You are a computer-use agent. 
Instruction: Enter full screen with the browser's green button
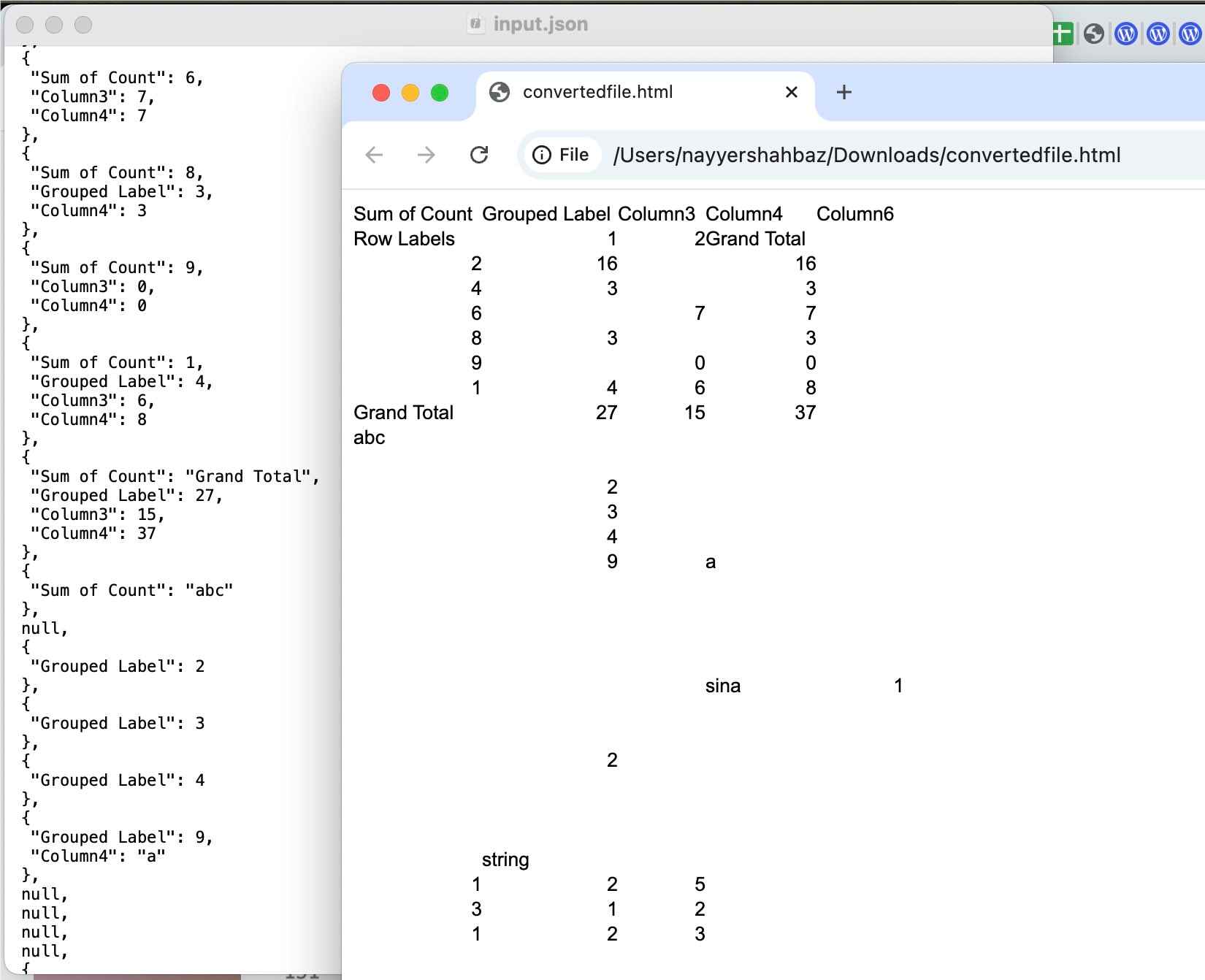[440, 93]
